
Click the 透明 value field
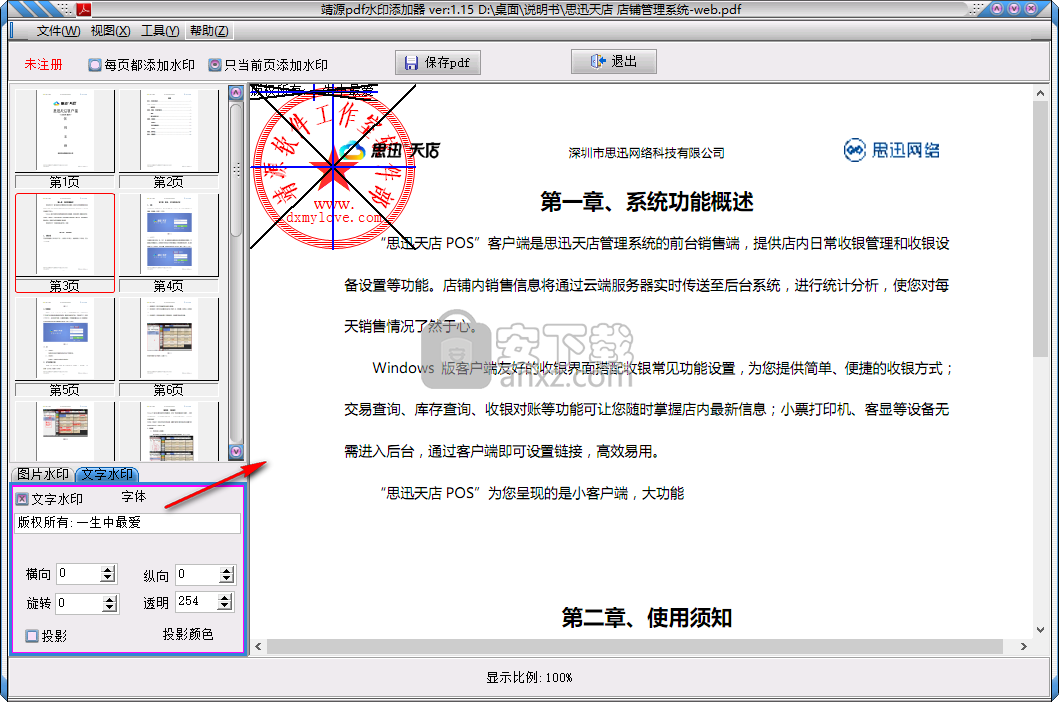197,601
